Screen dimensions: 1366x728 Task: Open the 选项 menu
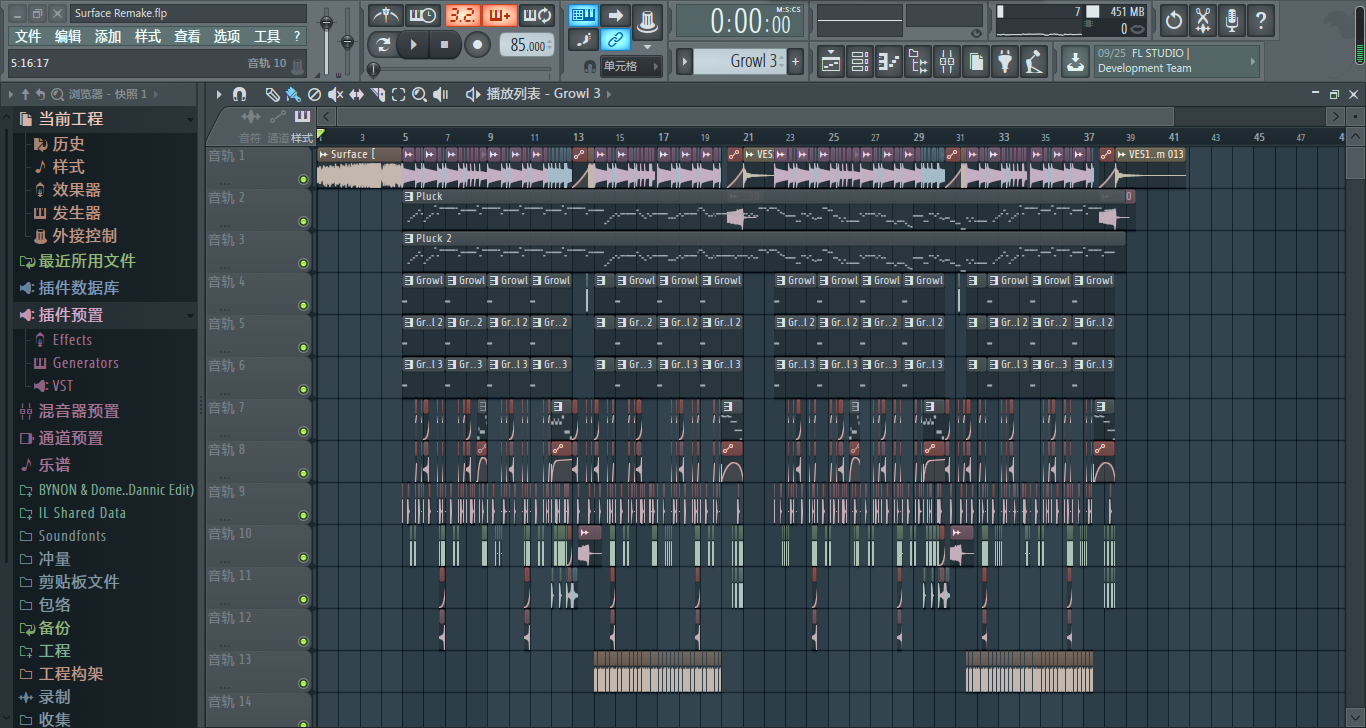click(x=227, y=36)
